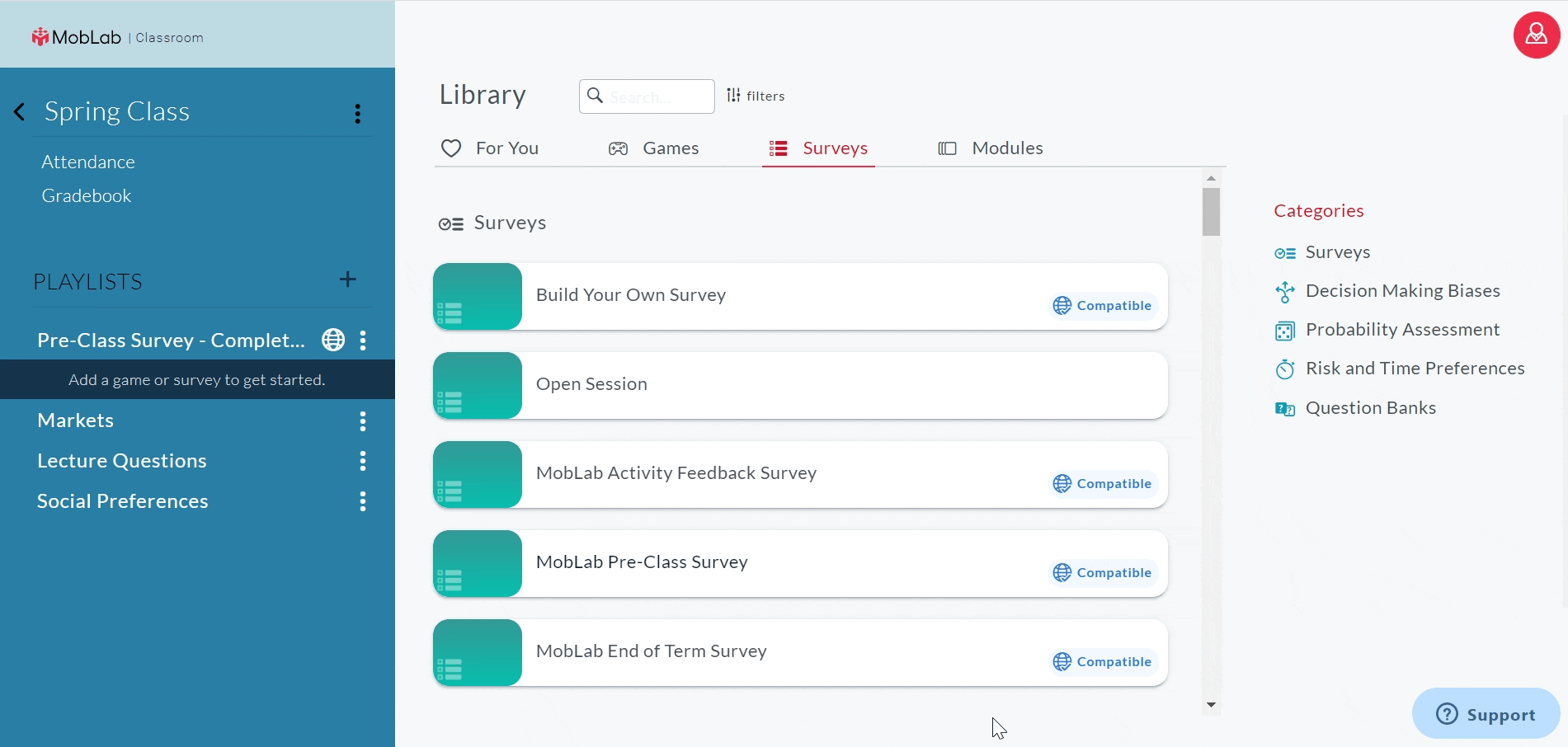Click the MobLab Pre-Class Survey thumbnail

tap(478, 563)
